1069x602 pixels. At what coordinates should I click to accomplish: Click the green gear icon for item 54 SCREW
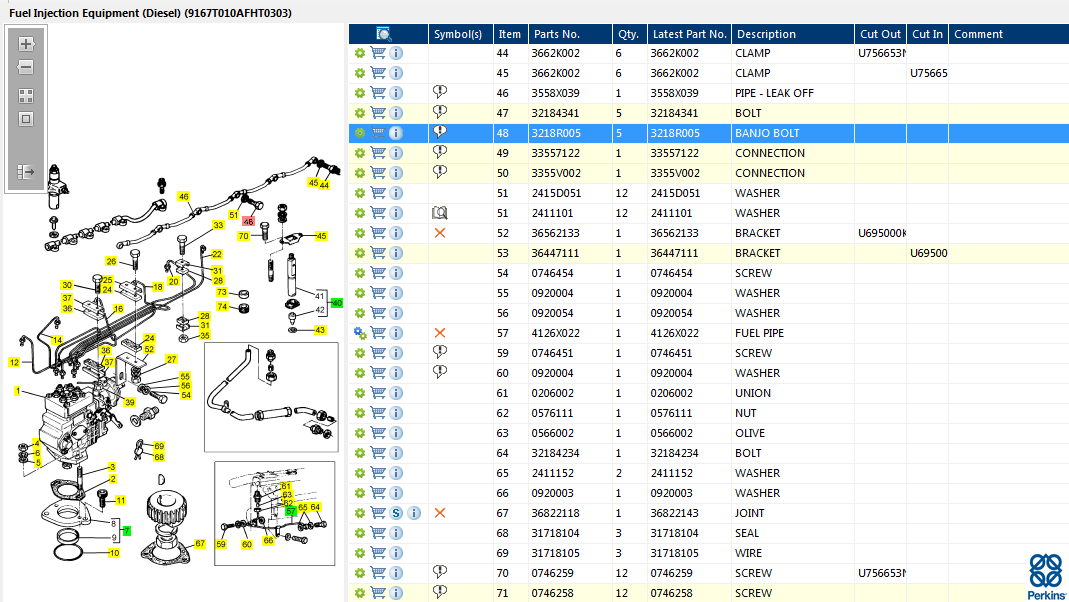point(359,273)
